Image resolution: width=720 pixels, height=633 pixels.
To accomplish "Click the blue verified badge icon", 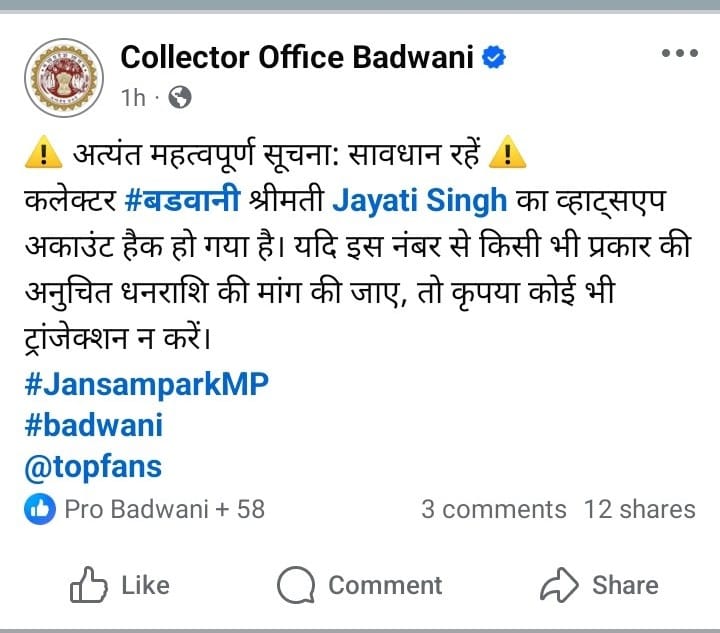I will [x=494, y=57].
